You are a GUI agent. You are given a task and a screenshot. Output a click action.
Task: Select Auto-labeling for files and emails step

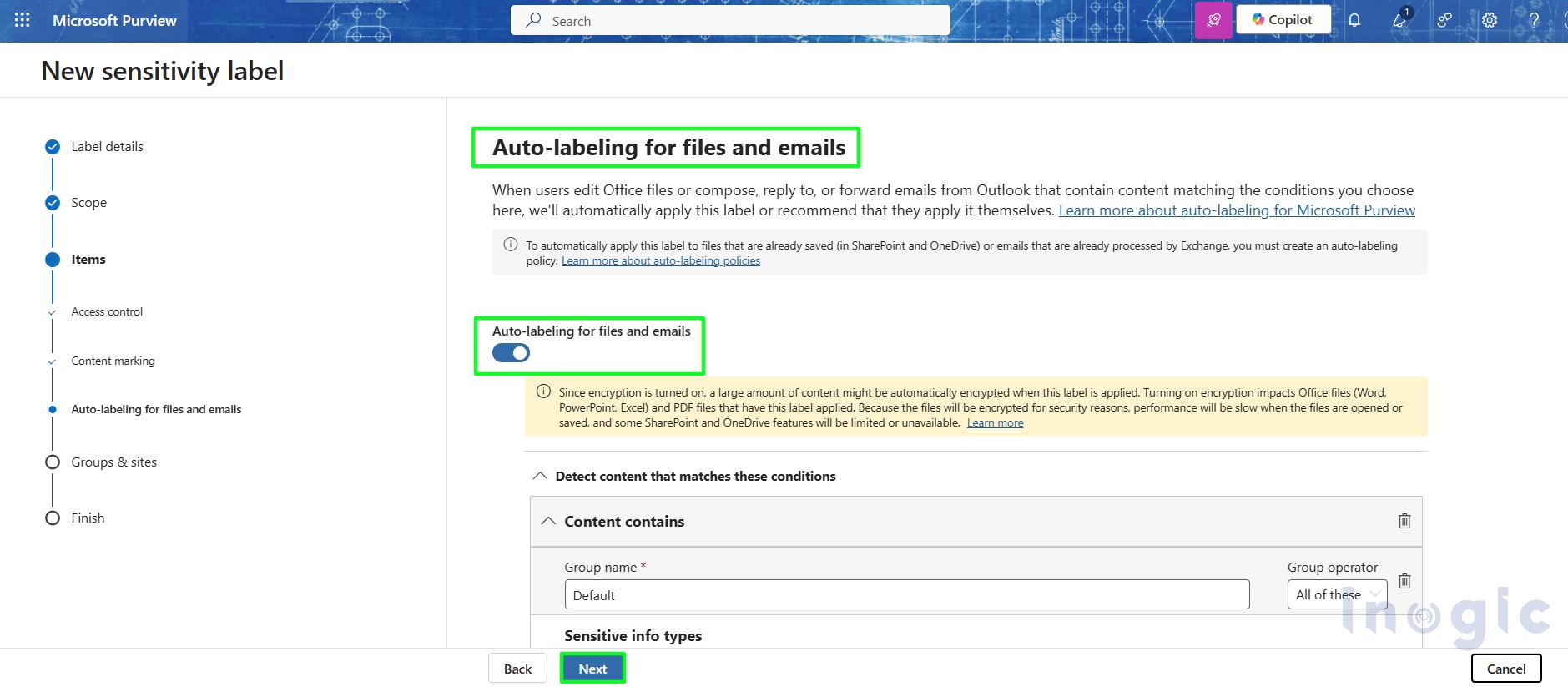pyautogui.click(x=156, y=409)
